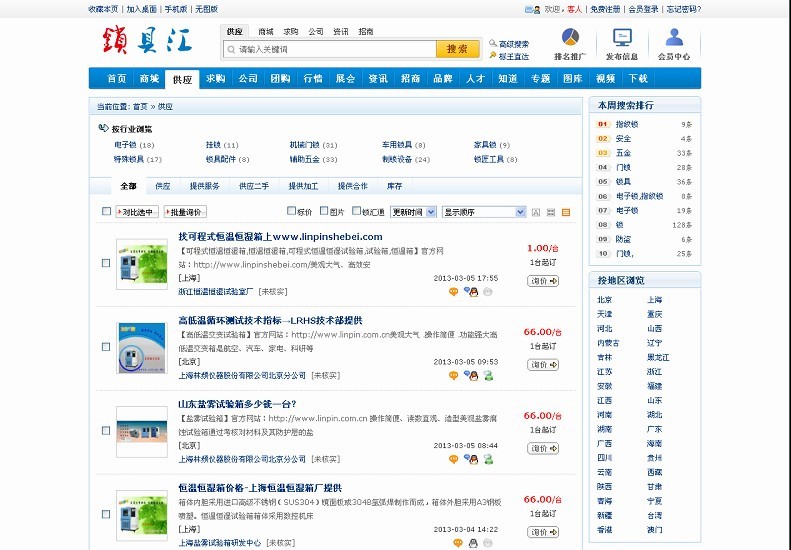The width and height of the screenshot is (791, 550).
Task: Enable the 标价 filter checkbox
Action: click(x=291, y=212)
